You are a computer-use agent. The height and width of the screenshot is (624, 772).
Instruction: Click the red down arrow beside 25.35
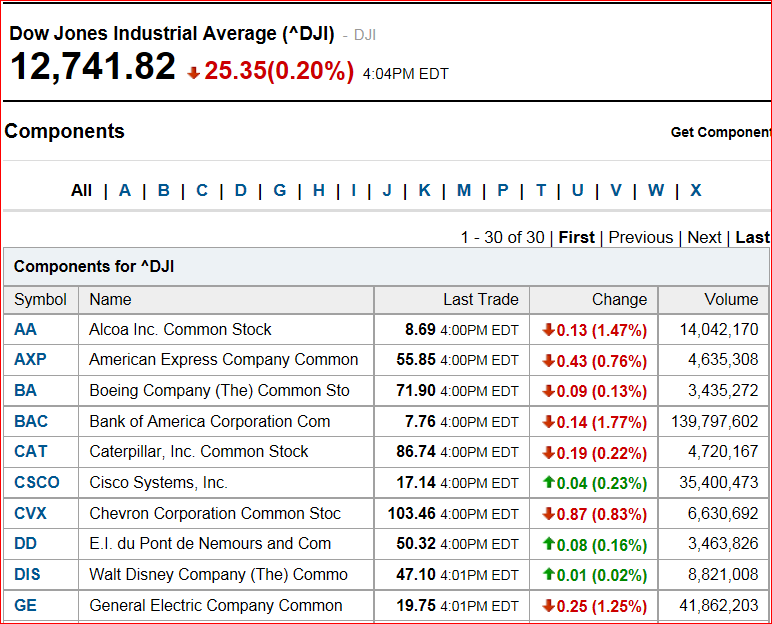193,73
